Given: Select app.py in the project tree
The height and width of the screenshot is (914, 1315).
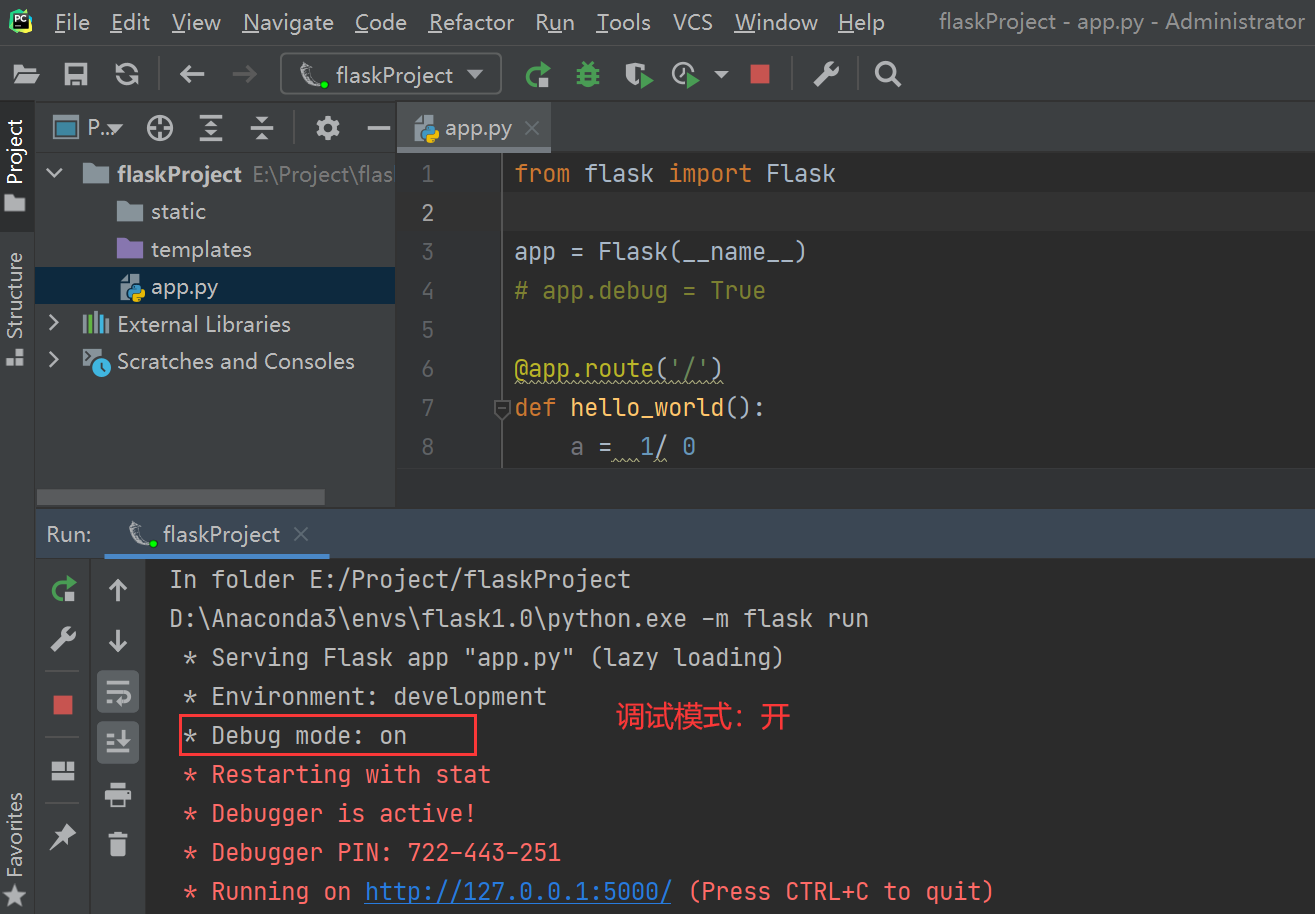Looking at the screenshot, I should tap(215, 287).
